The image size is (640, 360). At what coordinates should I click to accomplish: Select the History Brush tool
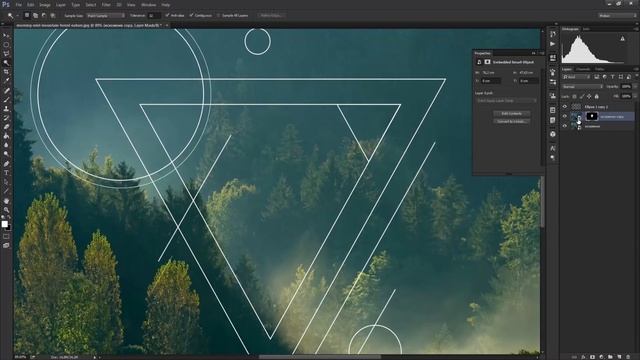pyautogui.click(x=6, y=118)
